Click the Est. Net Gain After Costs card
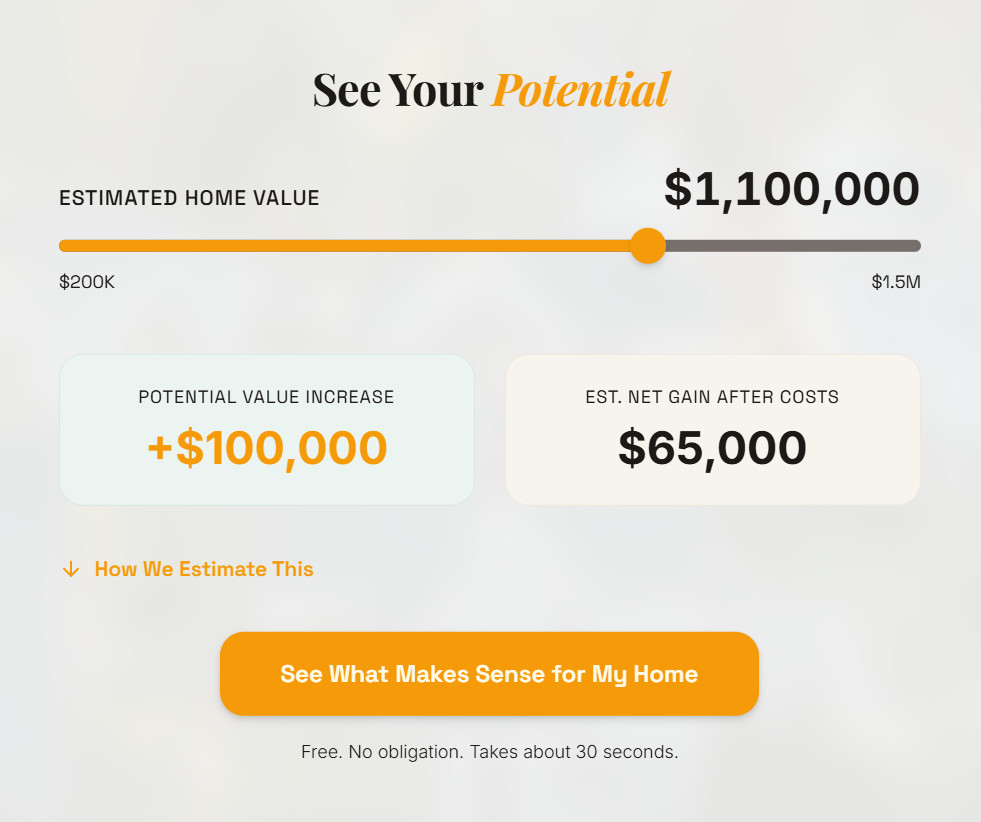This screenshot has height=822, width=981. tap(712, 429)
